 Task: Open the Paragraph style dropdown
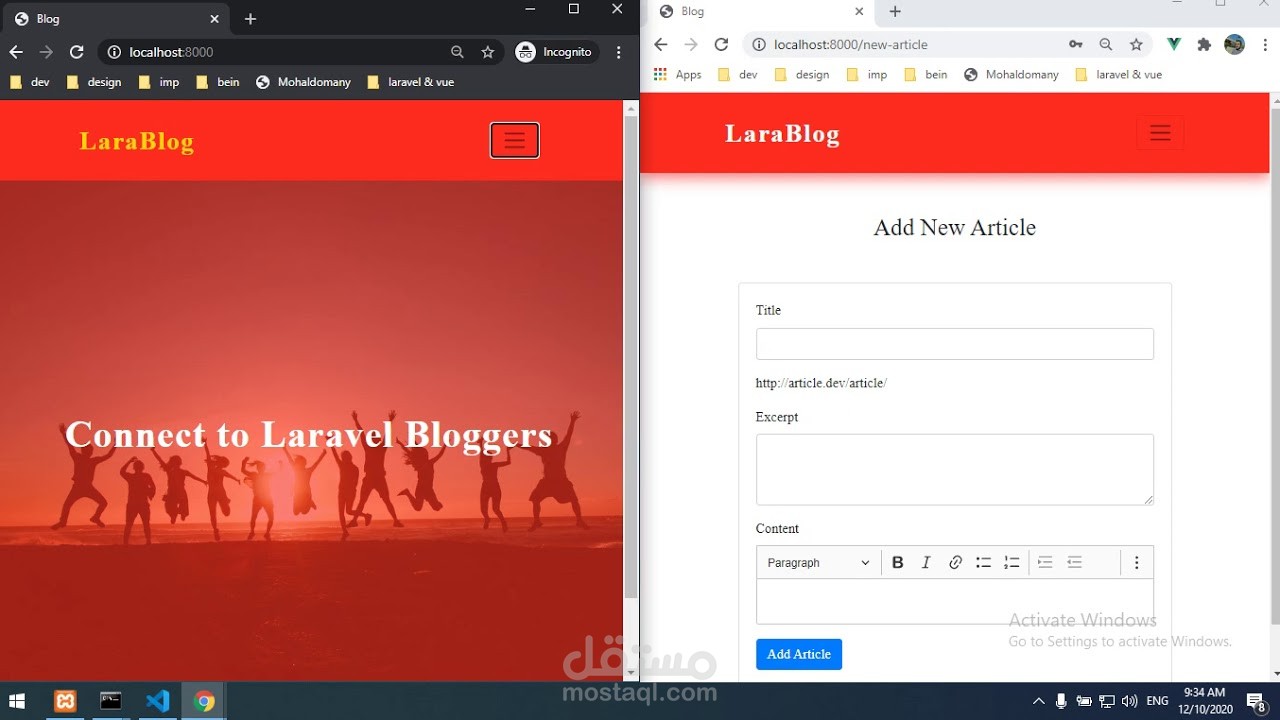point(817,562)
